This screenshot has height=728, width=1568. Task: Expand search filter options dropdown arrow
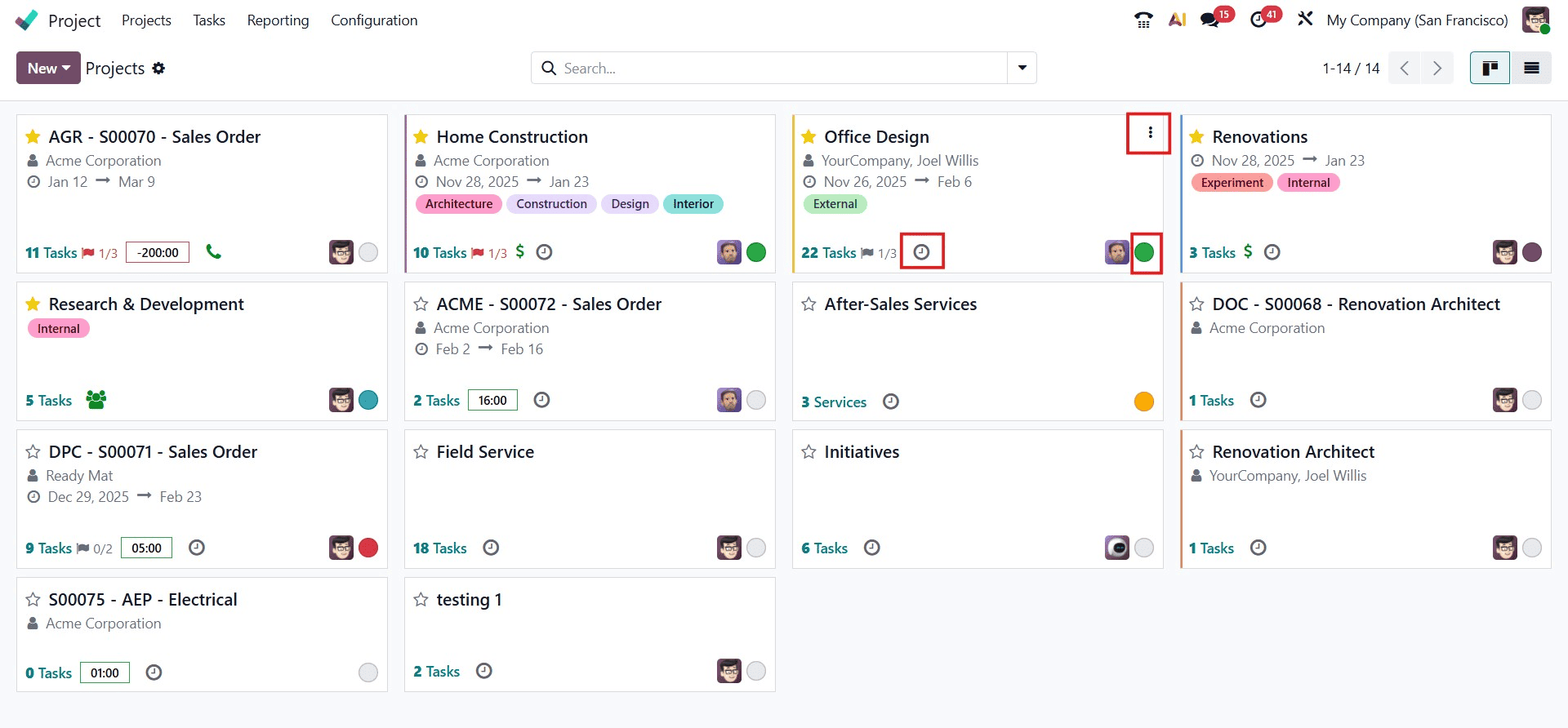[x=1022, y=68]
